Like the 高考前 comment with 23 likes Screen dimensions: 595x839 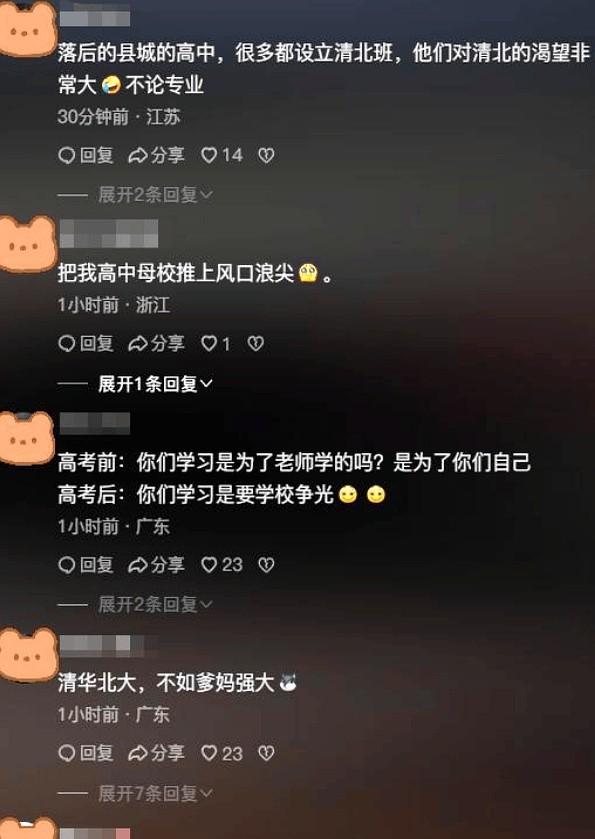(222, 565)
